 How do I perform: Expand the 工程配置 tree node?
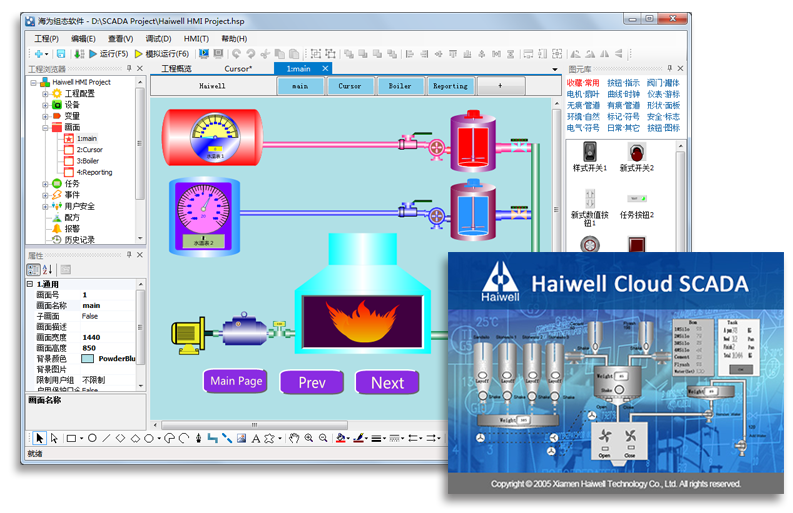pos(45,93)
